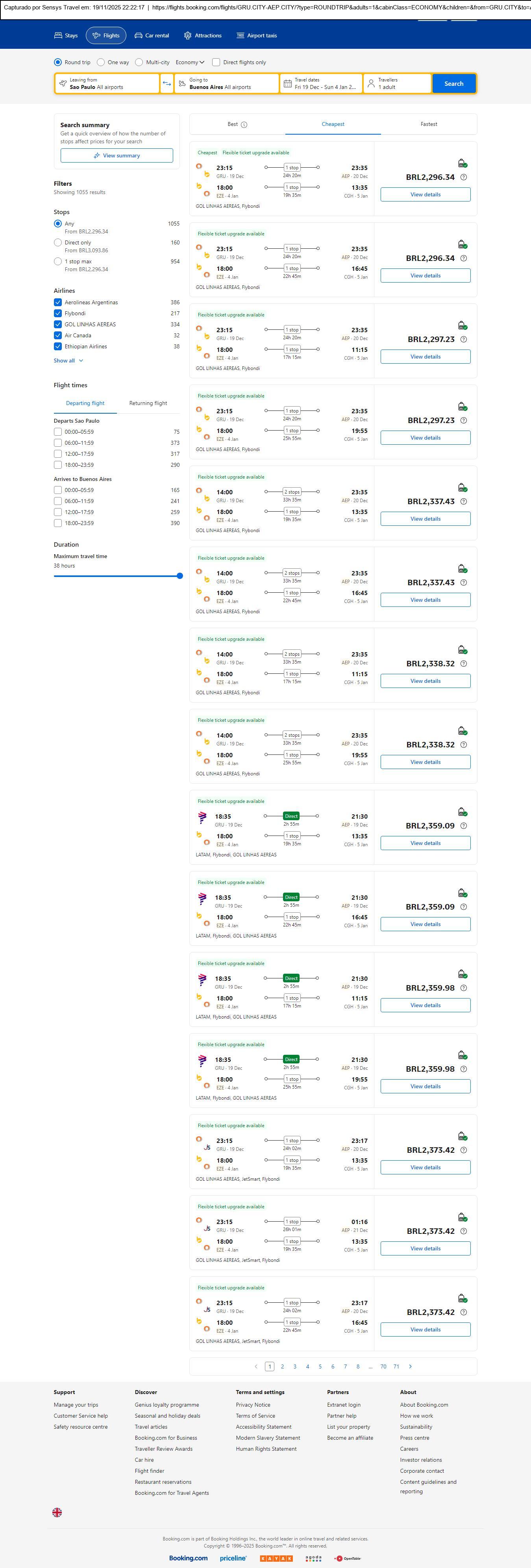
Task: Adjust the Maximum travel time slider handle
Action: tap(179, 576)
